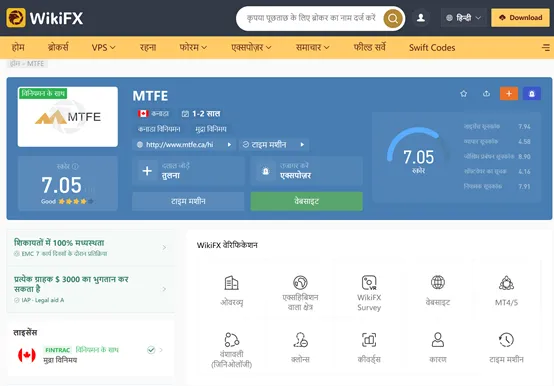Click the MTFE breadcrumb
Viewport: 554px width, 386px height.
click(35, 64)
